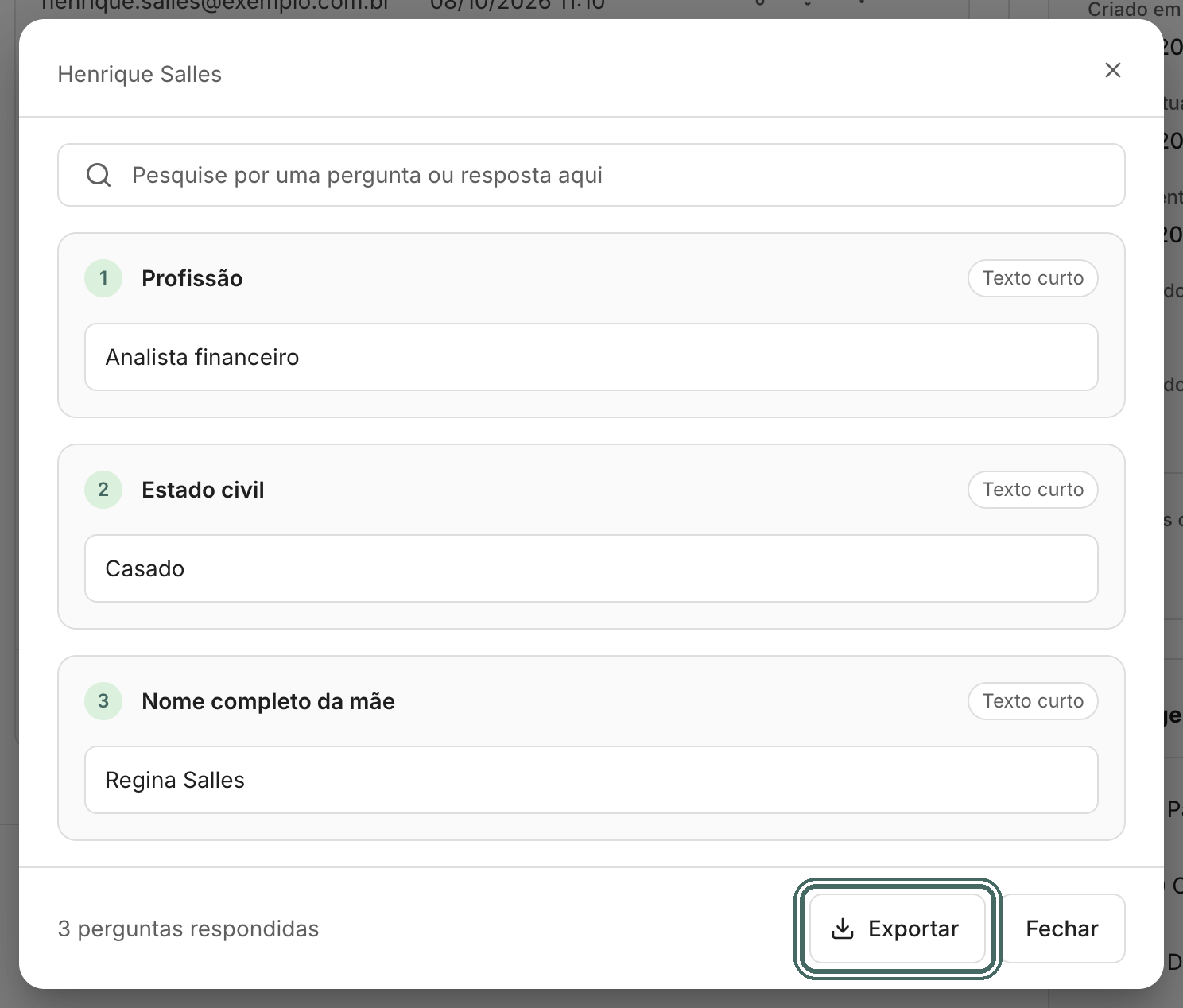The width and height of the screenshot is (1183, 1008).
Task: Select the number 2 badge beside Estado civil
Action: point(103,490)
